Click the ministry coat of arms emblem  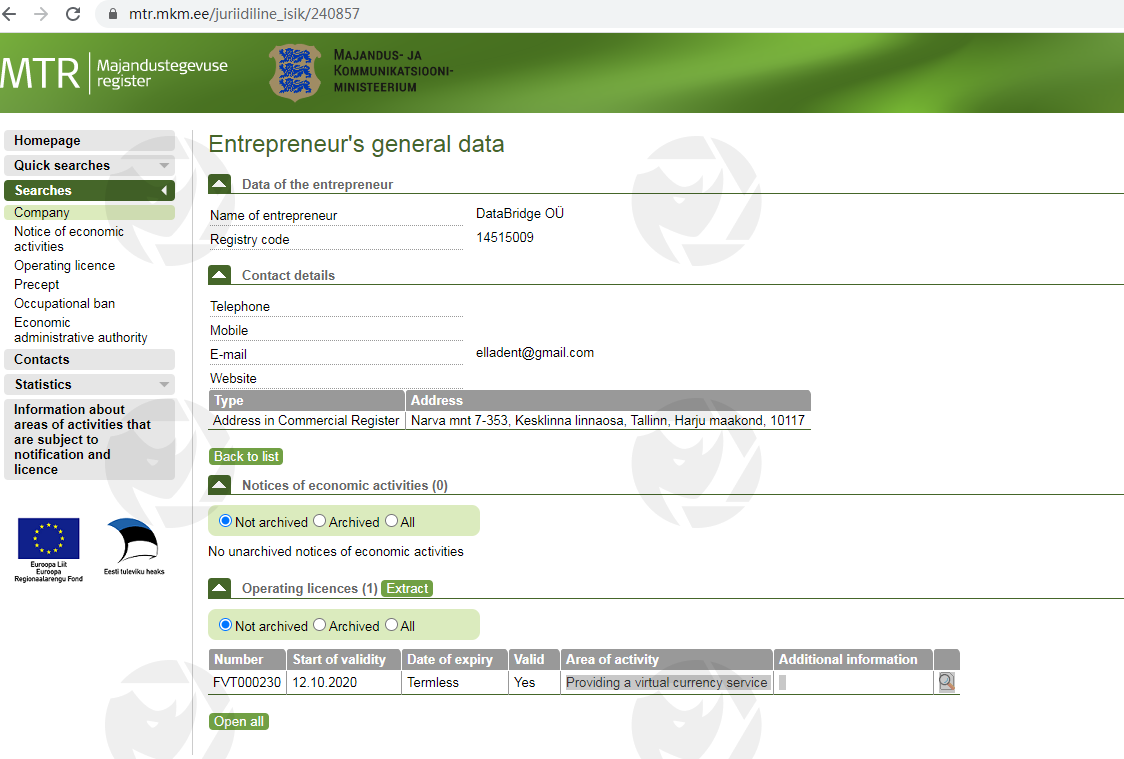[x=295, y=72]
